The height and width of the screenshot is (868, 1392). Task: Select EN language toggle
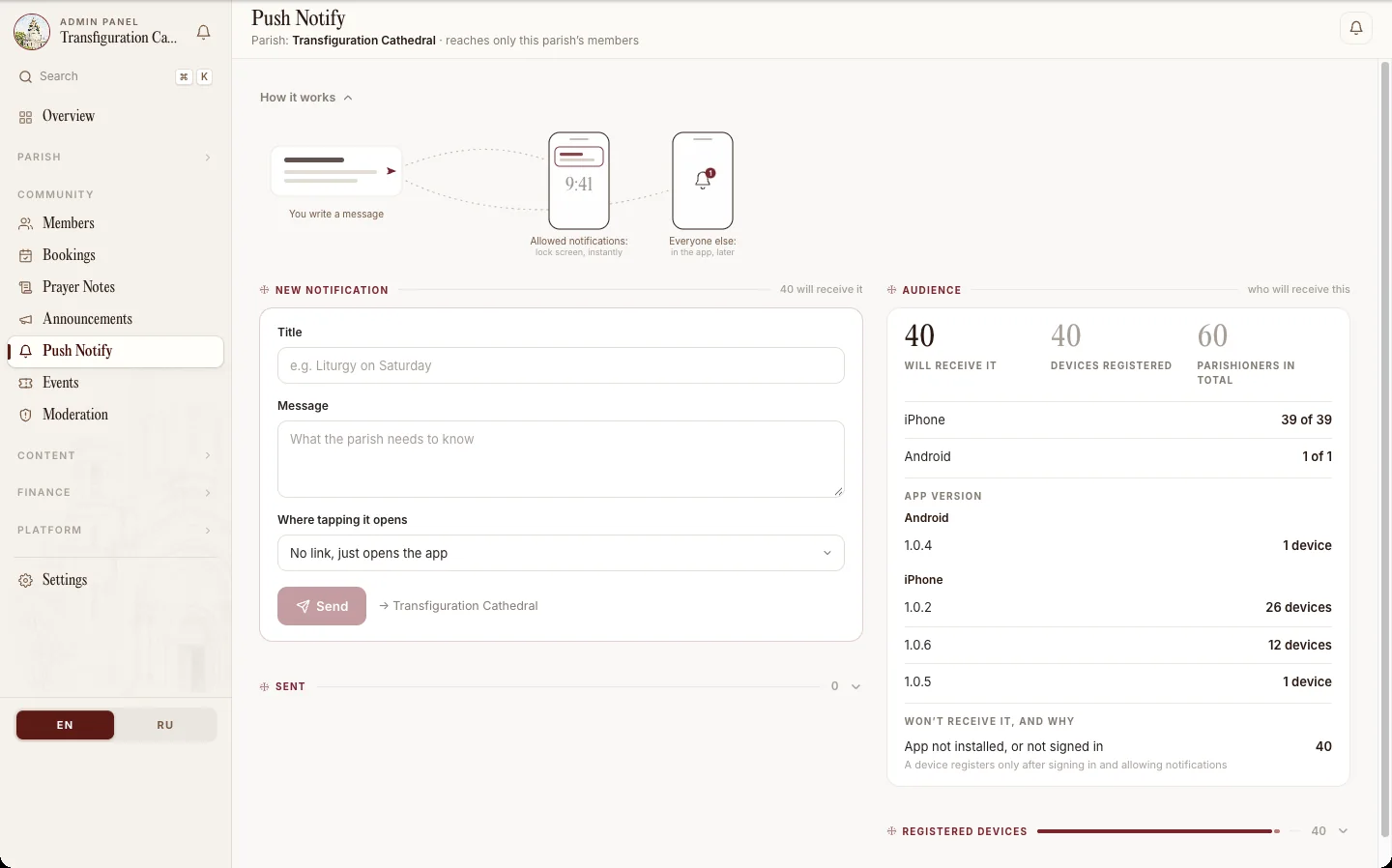[65, 725]
